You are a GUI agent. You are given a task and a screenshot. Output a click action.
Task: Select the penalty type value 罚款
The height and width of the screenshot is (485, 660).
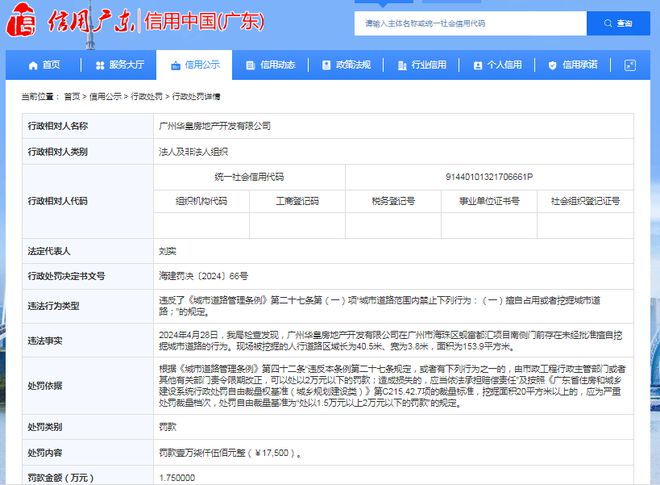(x=167, y=427)
